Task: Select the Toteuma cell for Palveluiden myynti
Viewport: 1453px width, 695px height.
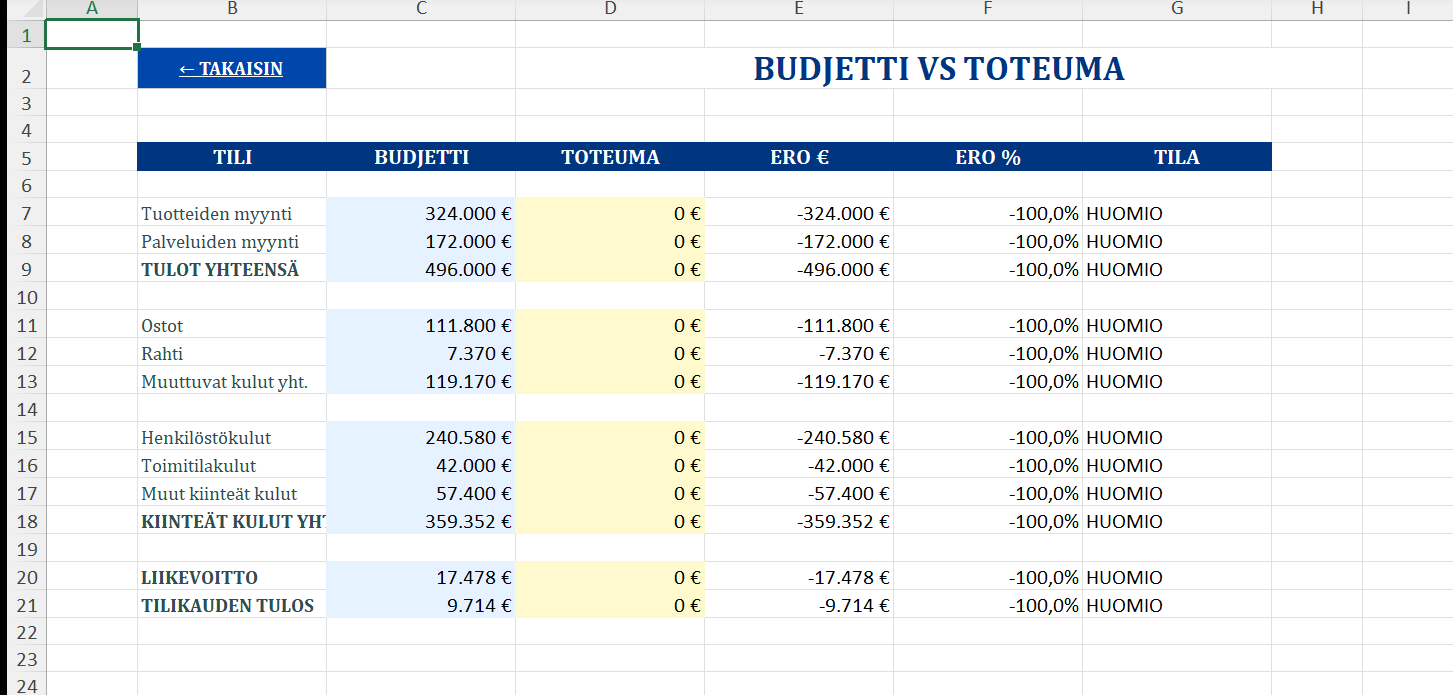Action: click(610, 241)
